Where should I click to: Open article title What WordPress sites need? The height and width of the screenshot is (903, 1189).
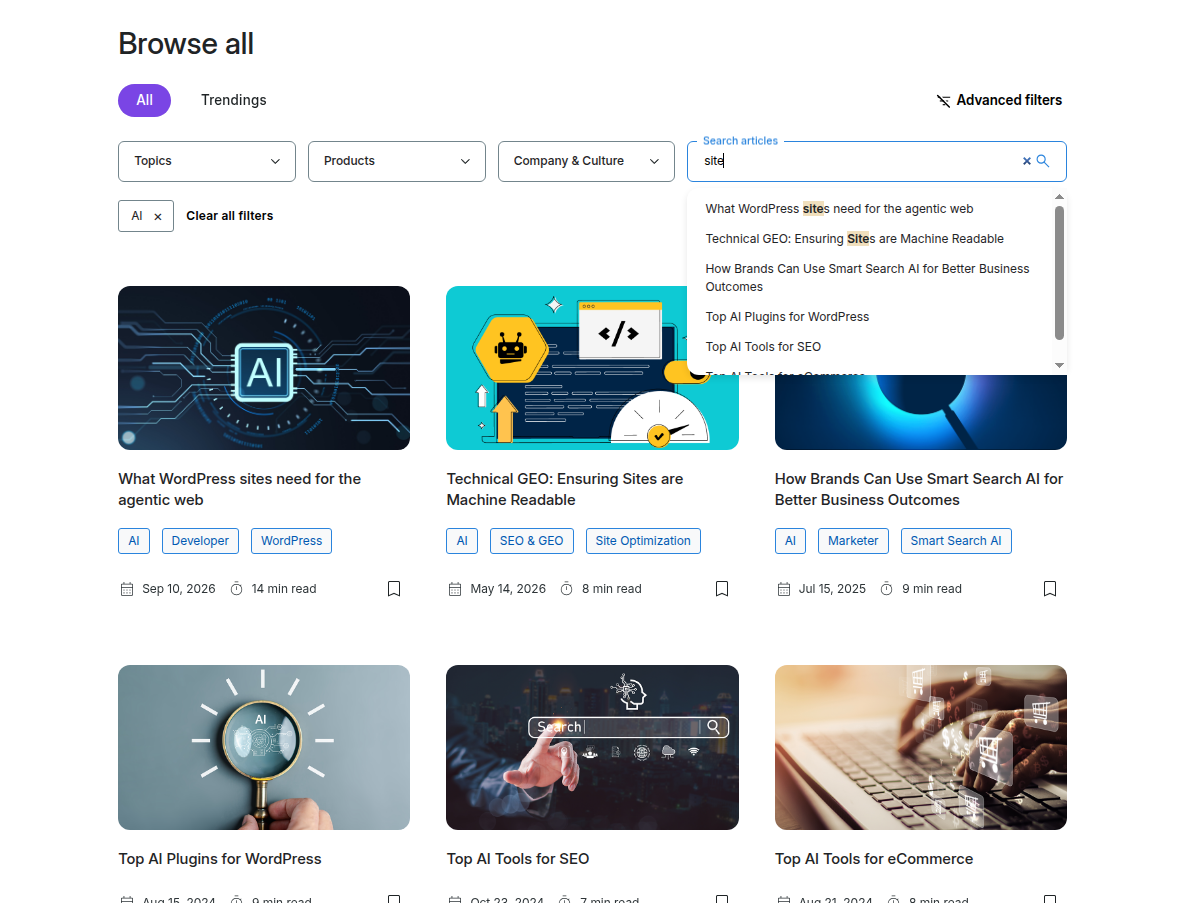click(240, 490)
